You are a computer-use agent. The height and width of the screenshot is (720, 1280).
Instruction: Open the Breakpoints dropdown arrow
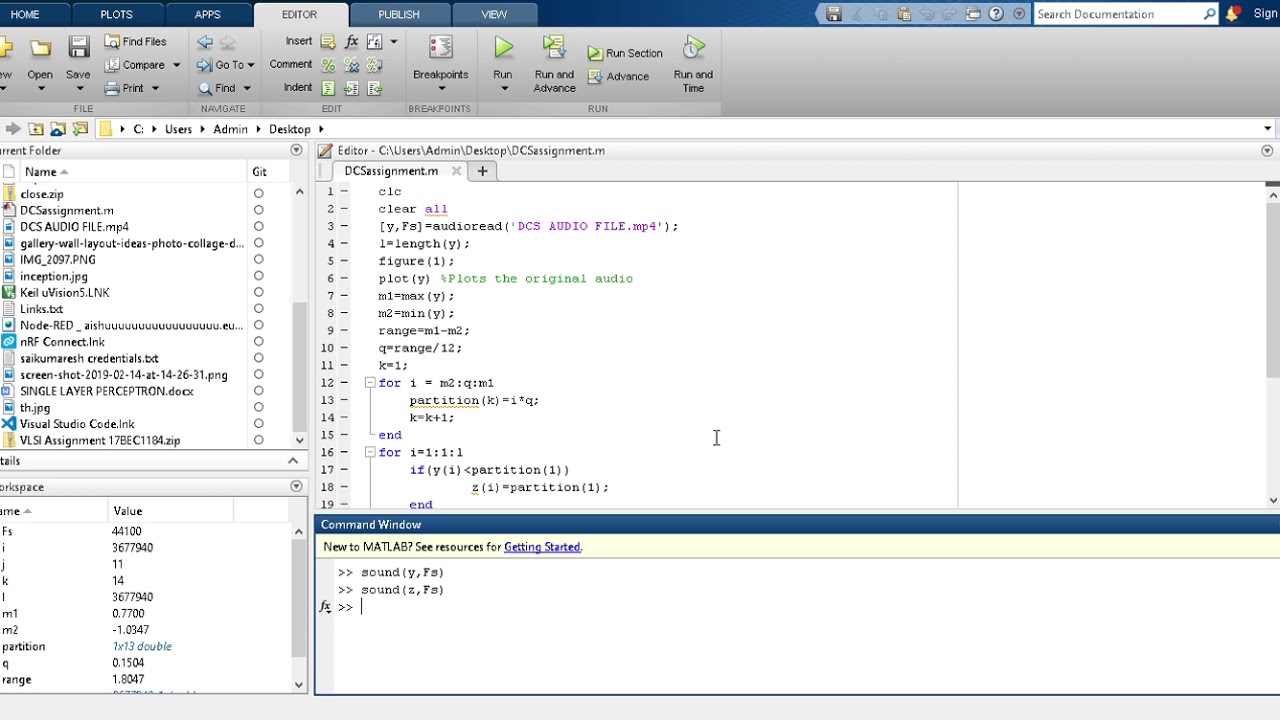tap(440, 89)
